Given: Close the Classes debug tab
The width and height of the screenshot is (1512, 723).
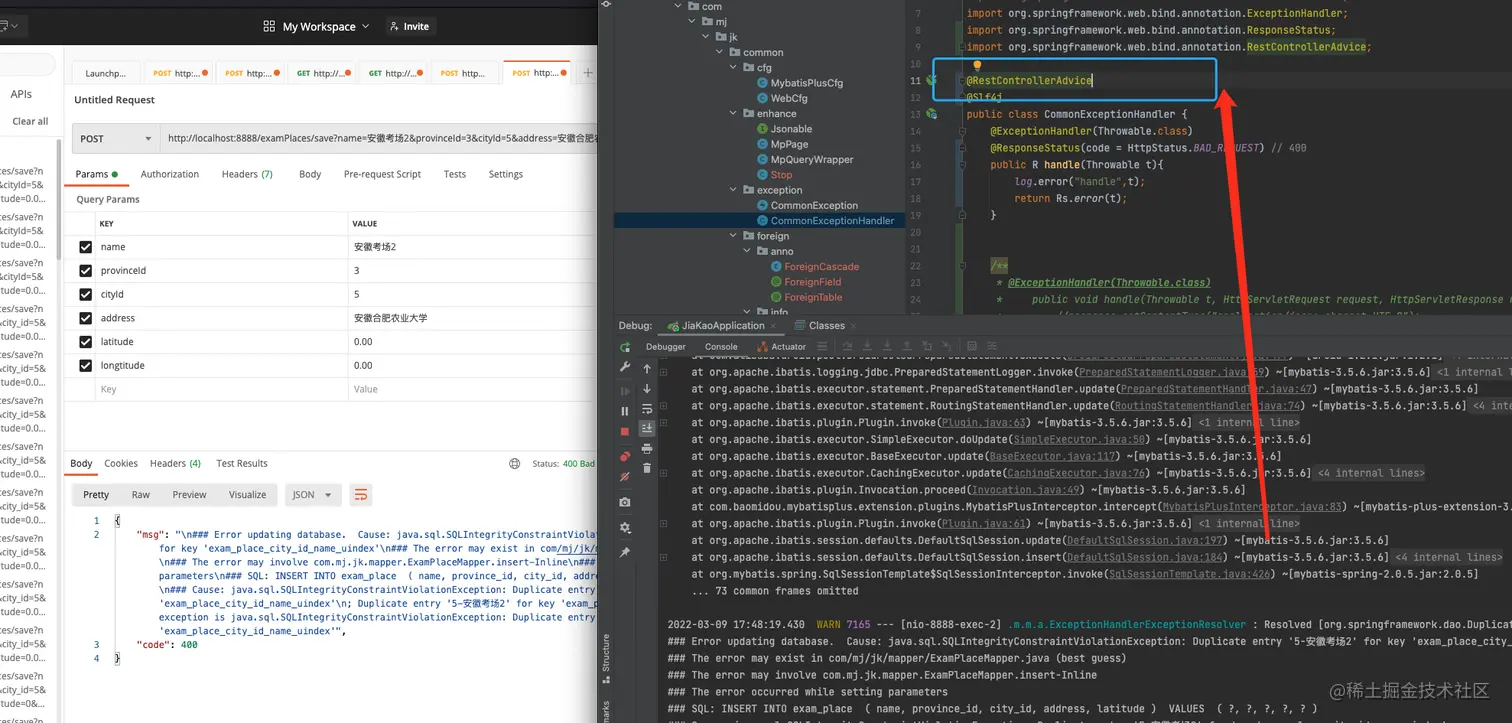Looking at the screenshot, I should [855, 325].
